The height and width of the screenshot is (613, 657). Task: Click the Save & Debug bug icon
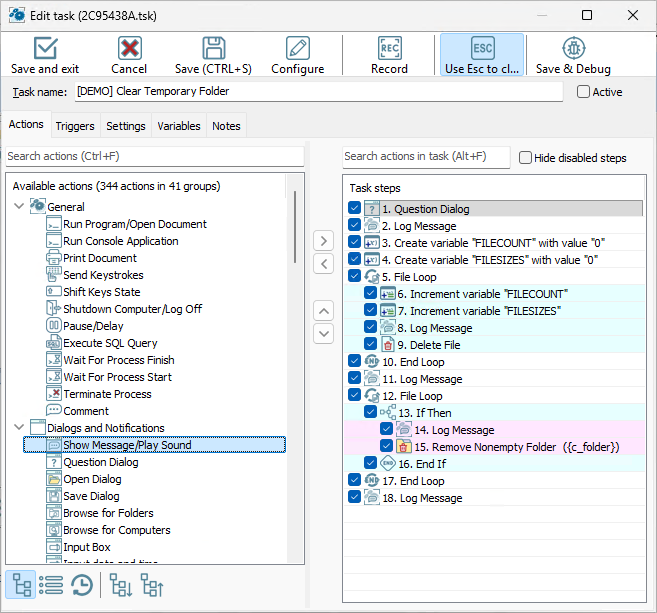(574, 48)
